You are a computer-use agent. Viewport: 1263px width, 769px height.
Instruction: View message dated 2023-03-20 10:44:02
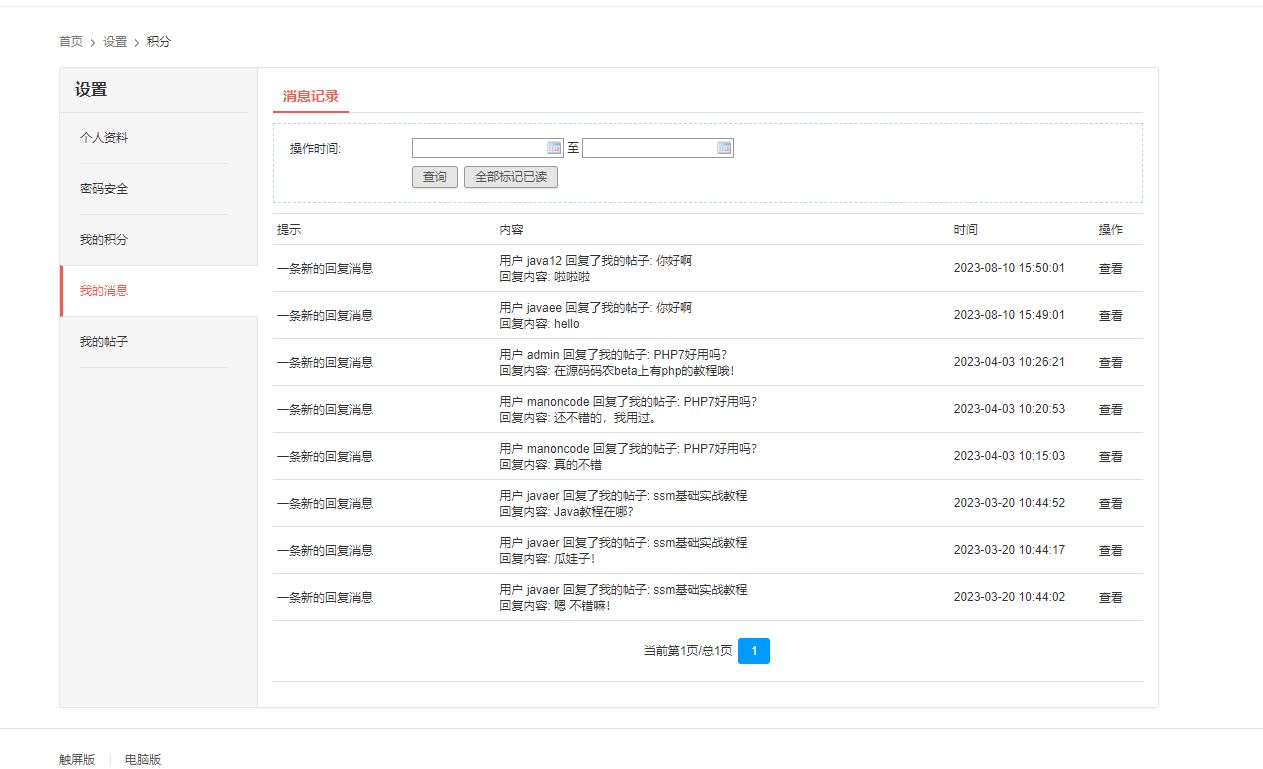tap(1111, 598)
